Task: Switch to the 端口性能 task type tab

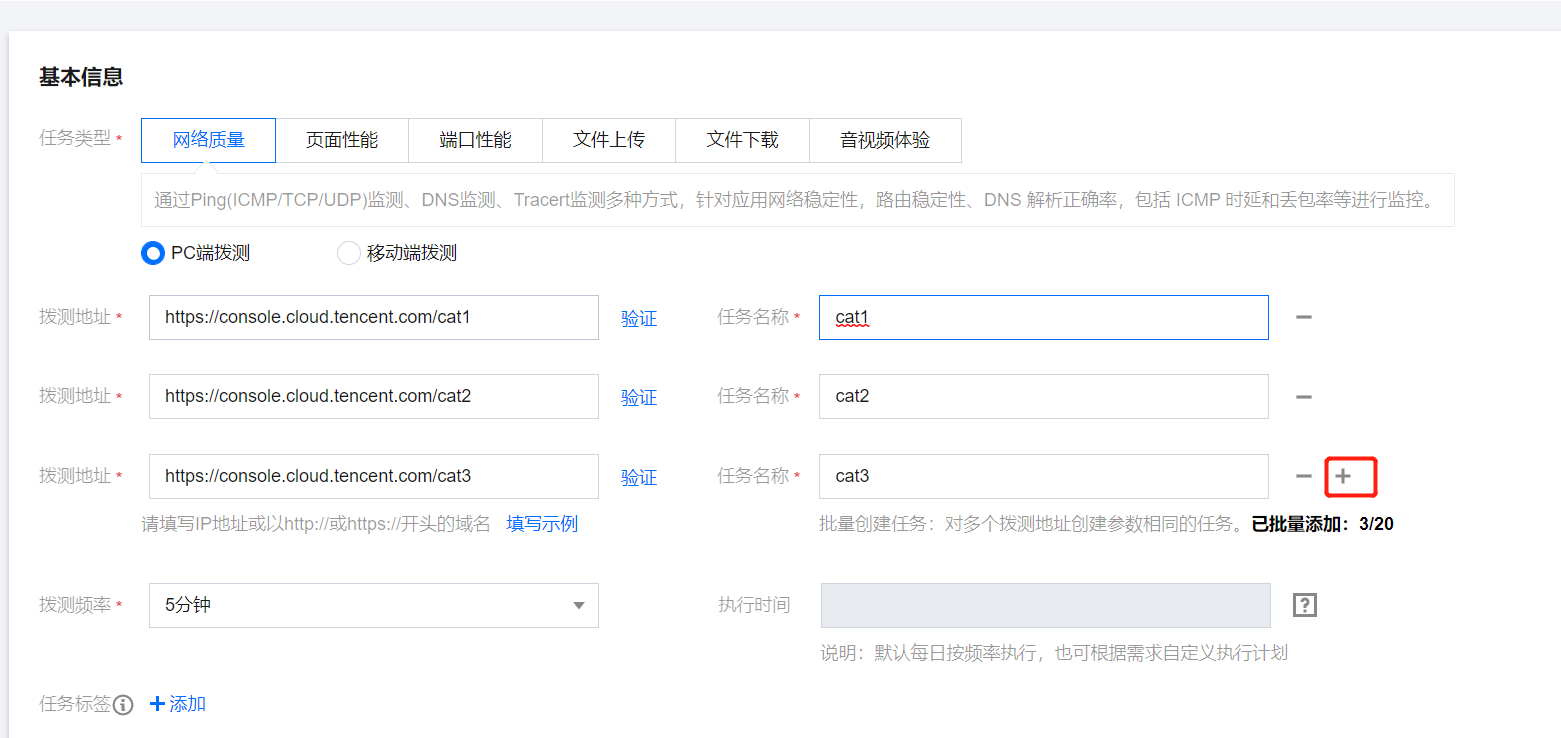Action: tap(476, 140)
